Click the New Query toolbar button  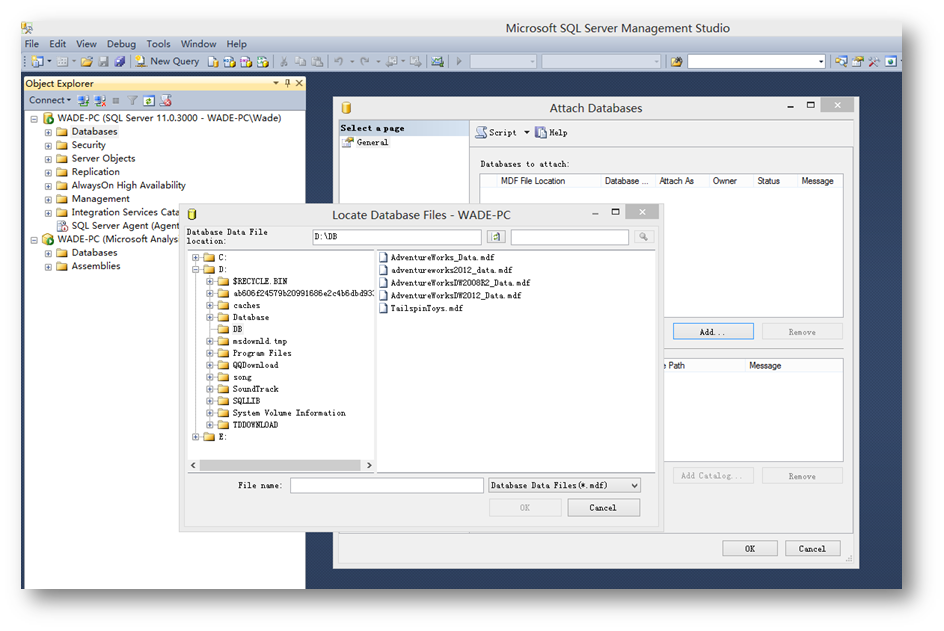167,62
